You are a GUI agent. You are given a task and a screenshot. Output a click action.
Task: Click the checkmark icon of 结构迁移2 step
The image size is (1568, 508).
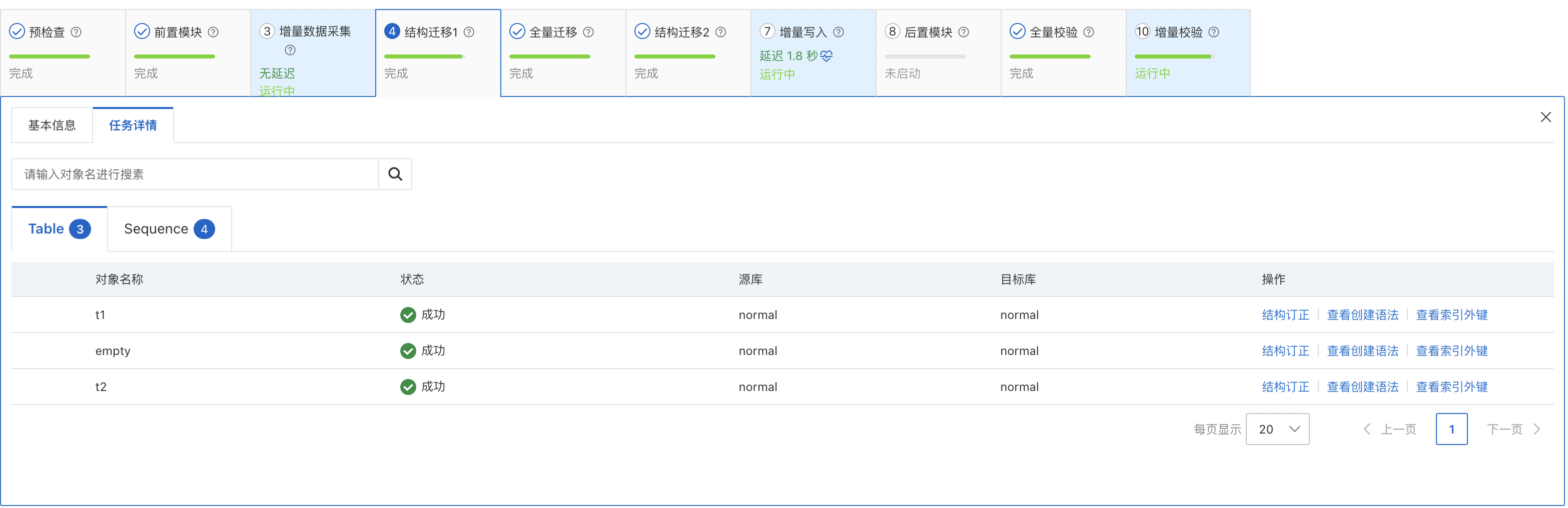point(642,31)
